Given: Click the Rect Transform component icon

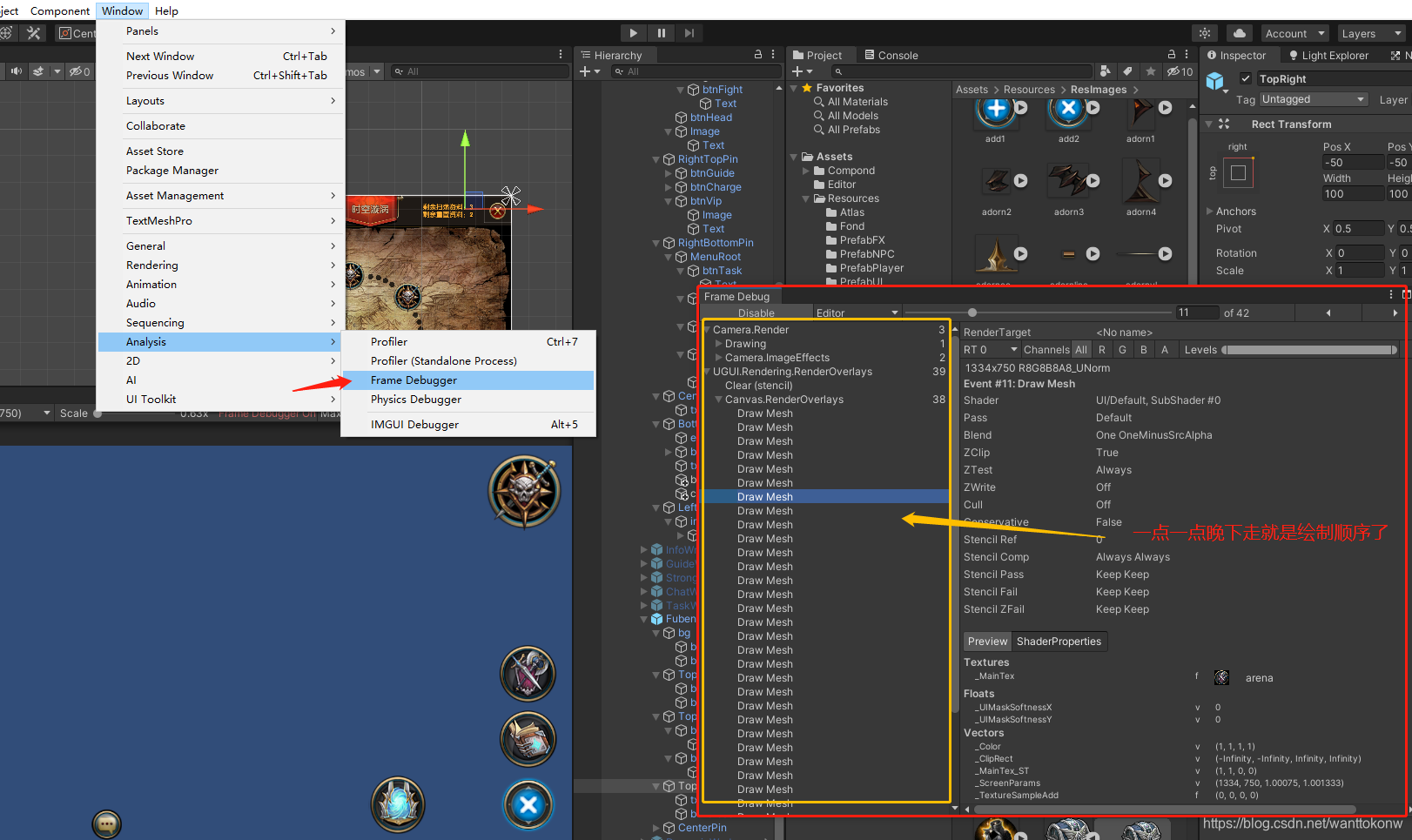Looking at the screenshot, I should [x=1224, y=124].
